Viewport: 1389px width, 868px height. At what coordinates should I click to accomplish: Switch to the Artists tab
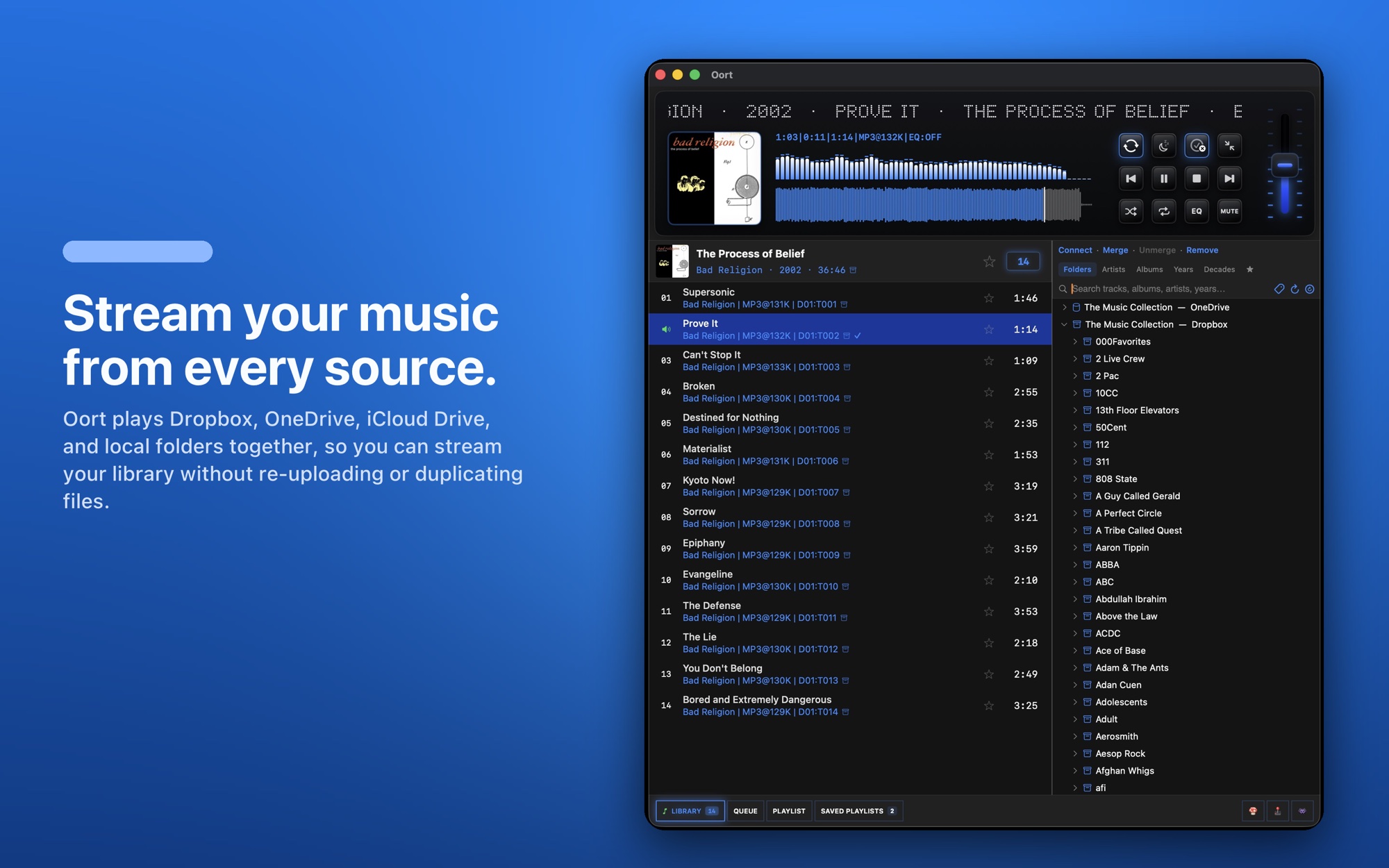(x=1113, y=269)
